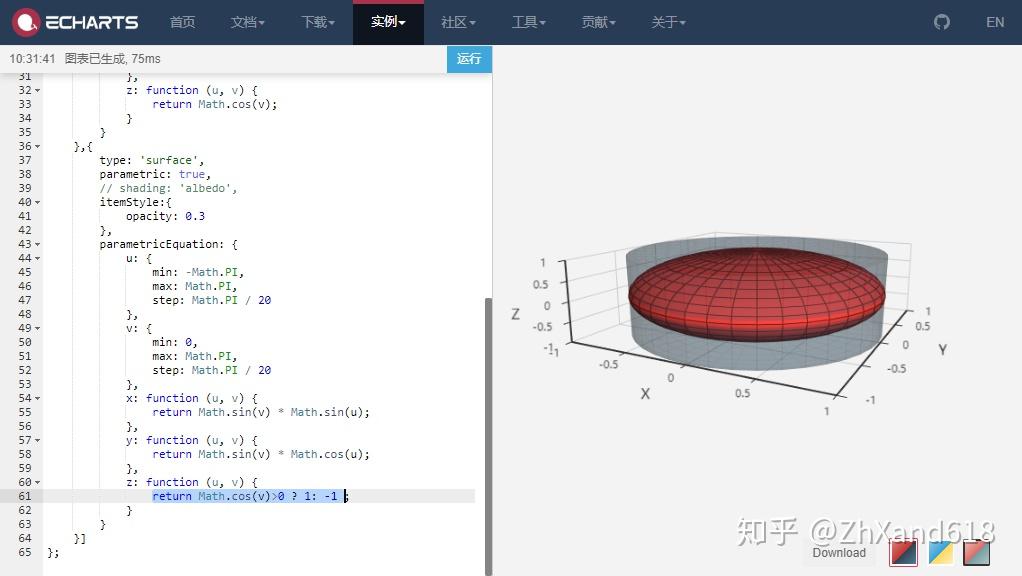This screenshot has height=576, width=1022.
Task: Open the 关于 dropdown menu
Action: click(667, 21)
